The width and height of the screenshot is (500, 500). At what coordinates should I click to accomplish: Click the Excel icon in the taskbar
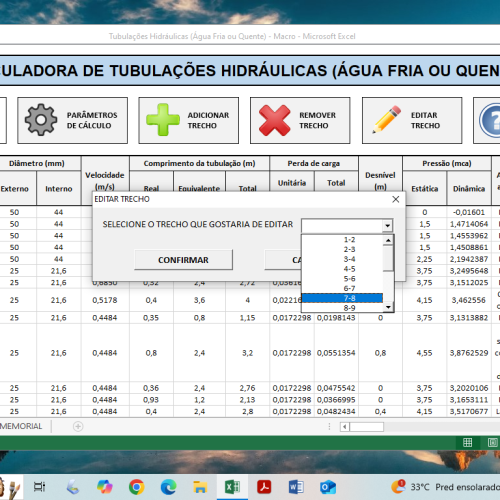click(232, 487)
